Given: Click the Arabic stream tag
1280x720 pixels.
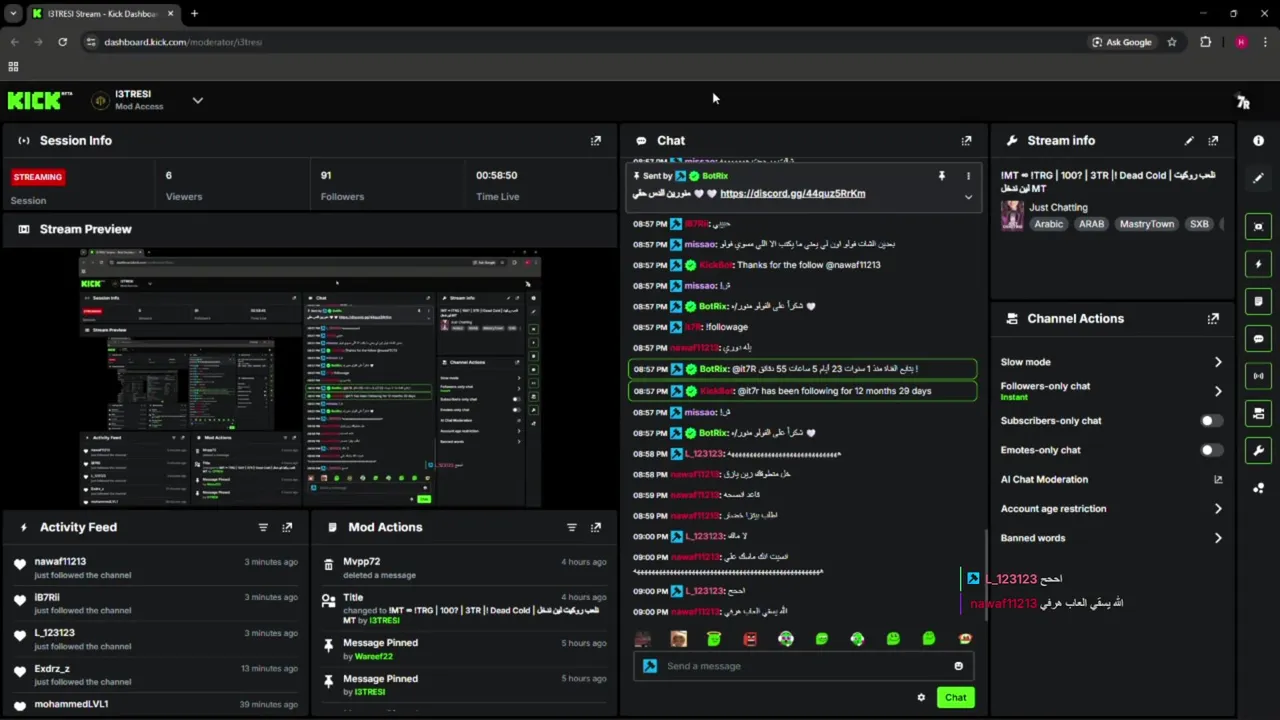Looking at the screenshot, I should [x=1048, y=224].
